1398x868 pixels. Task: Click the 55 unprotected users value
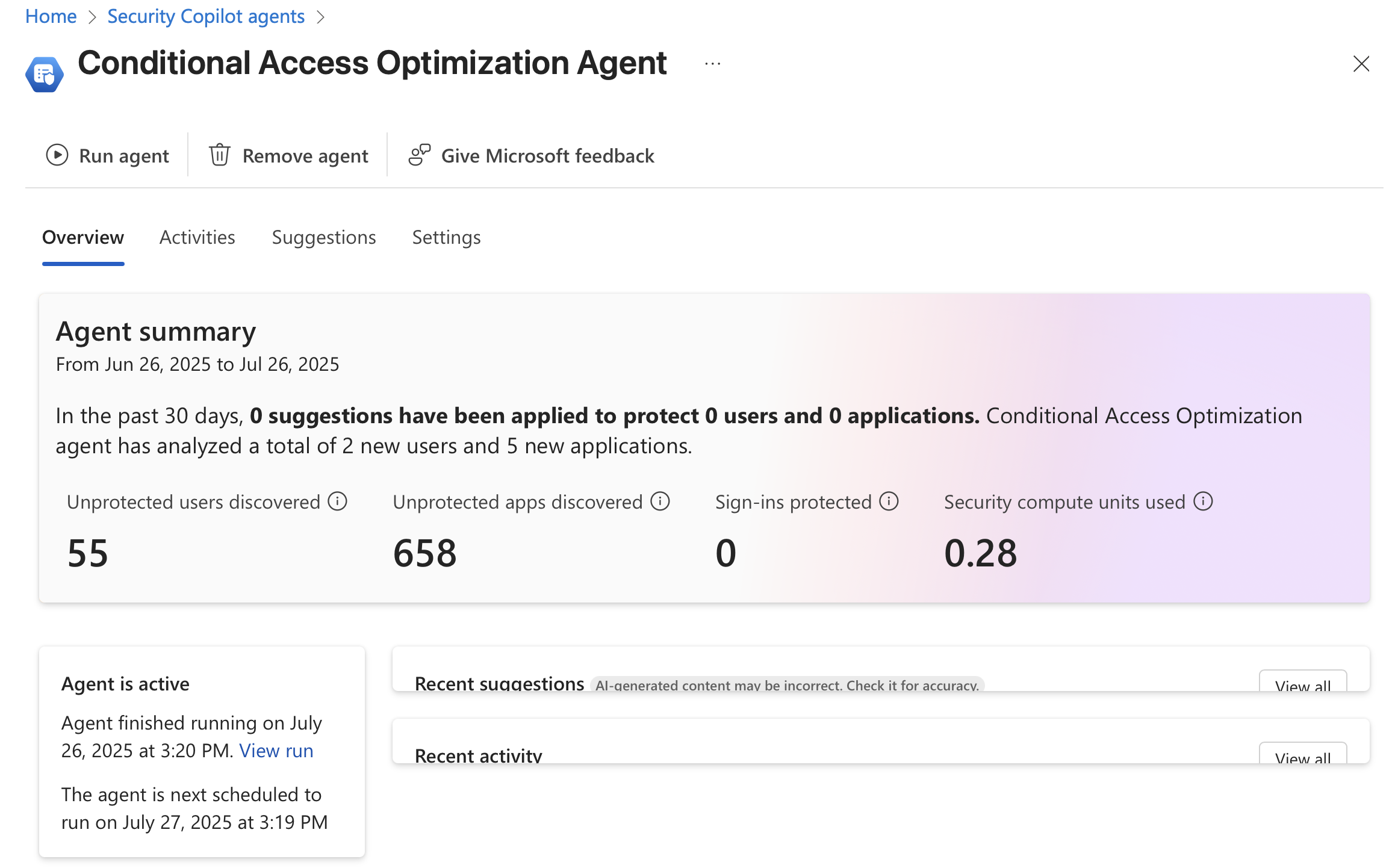pyautogui.click(x=88, y=553)
